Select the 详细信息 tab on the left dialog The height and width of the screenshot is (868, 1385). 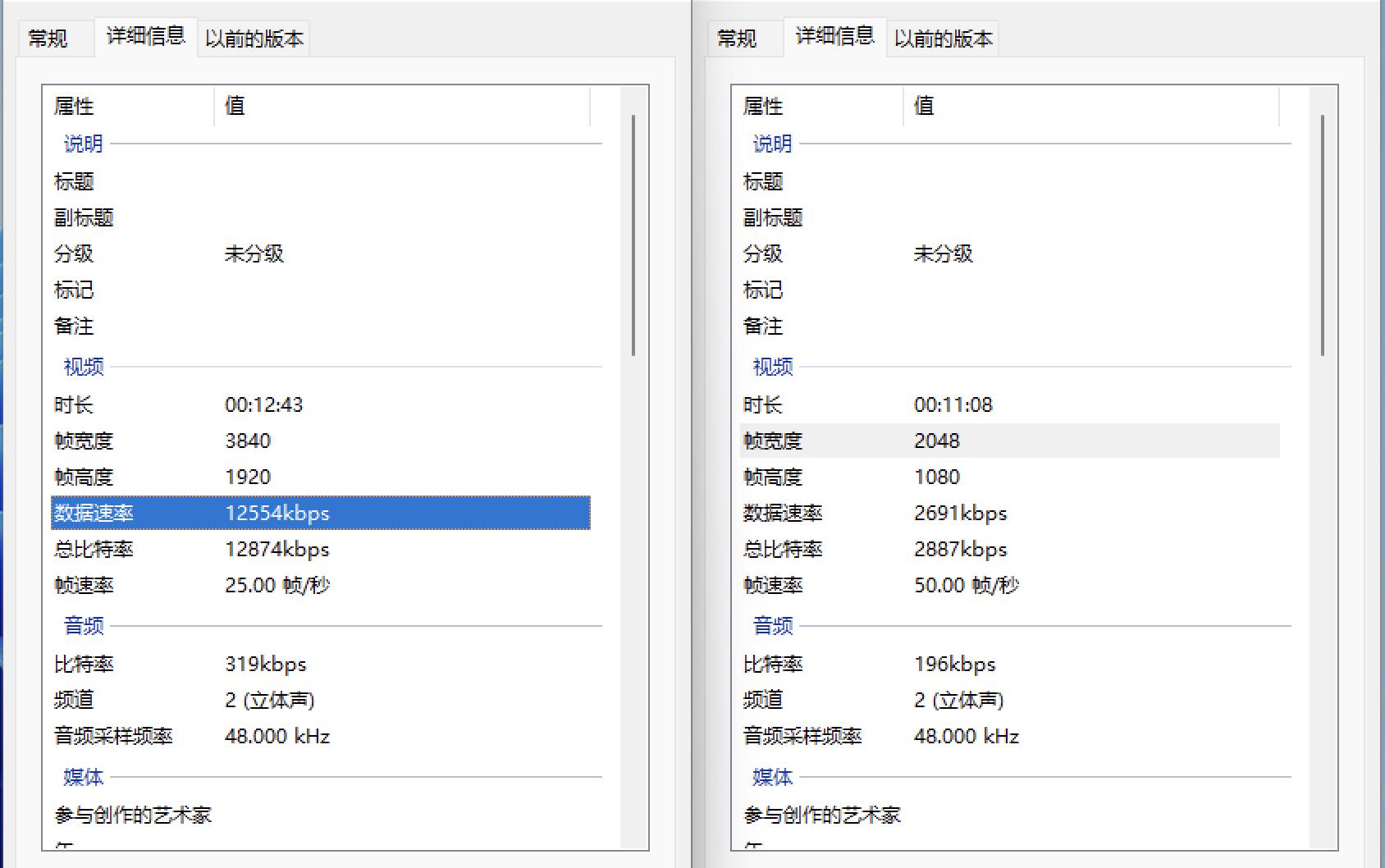(145, 37)
